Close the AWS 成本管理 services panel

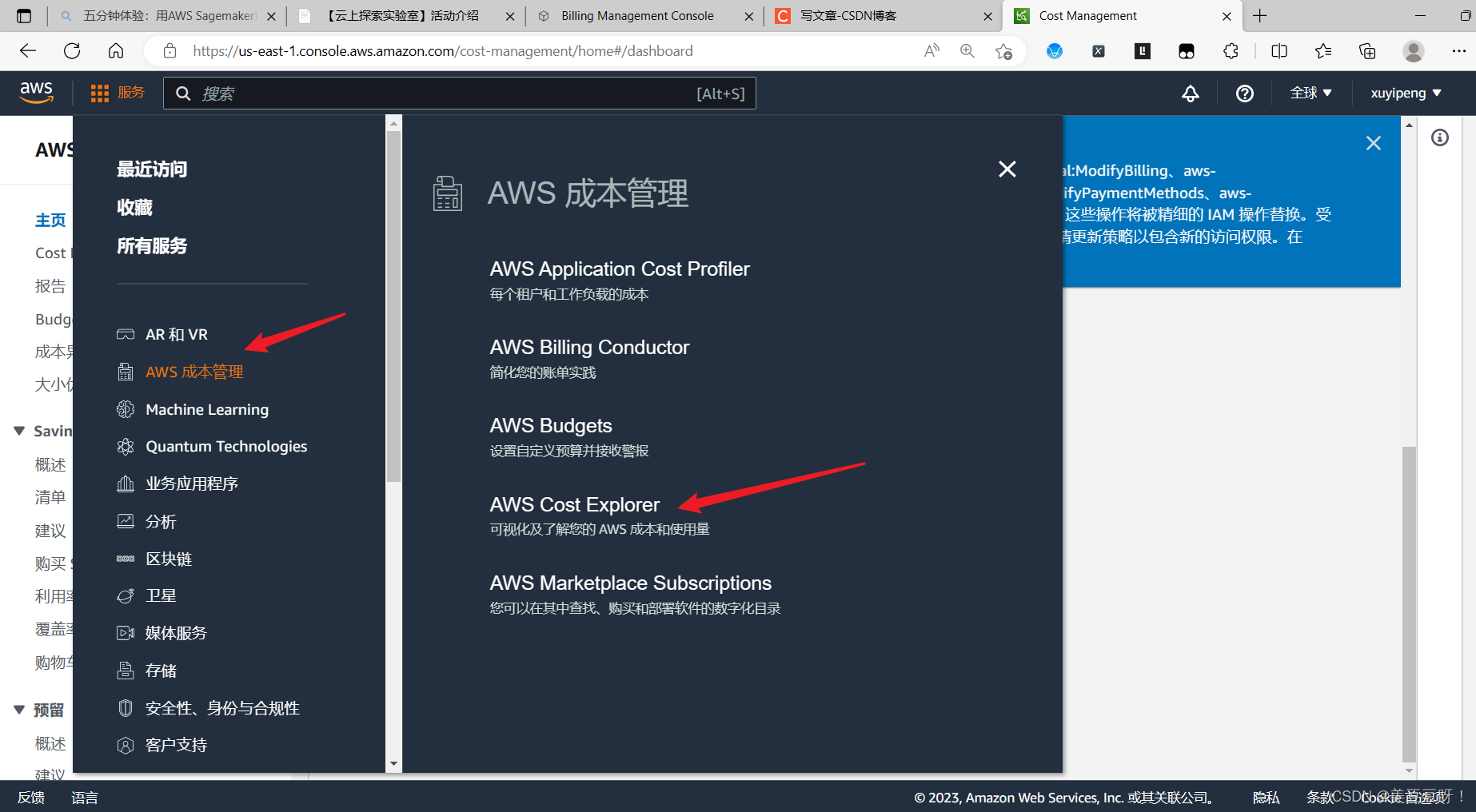pos(1007,169)
